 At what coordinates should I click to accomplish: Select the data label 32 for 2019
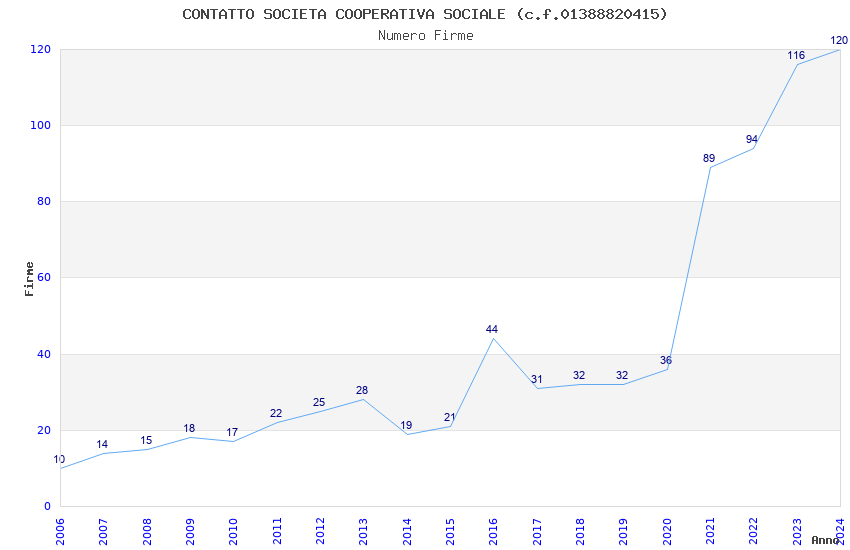pos(622,375)
